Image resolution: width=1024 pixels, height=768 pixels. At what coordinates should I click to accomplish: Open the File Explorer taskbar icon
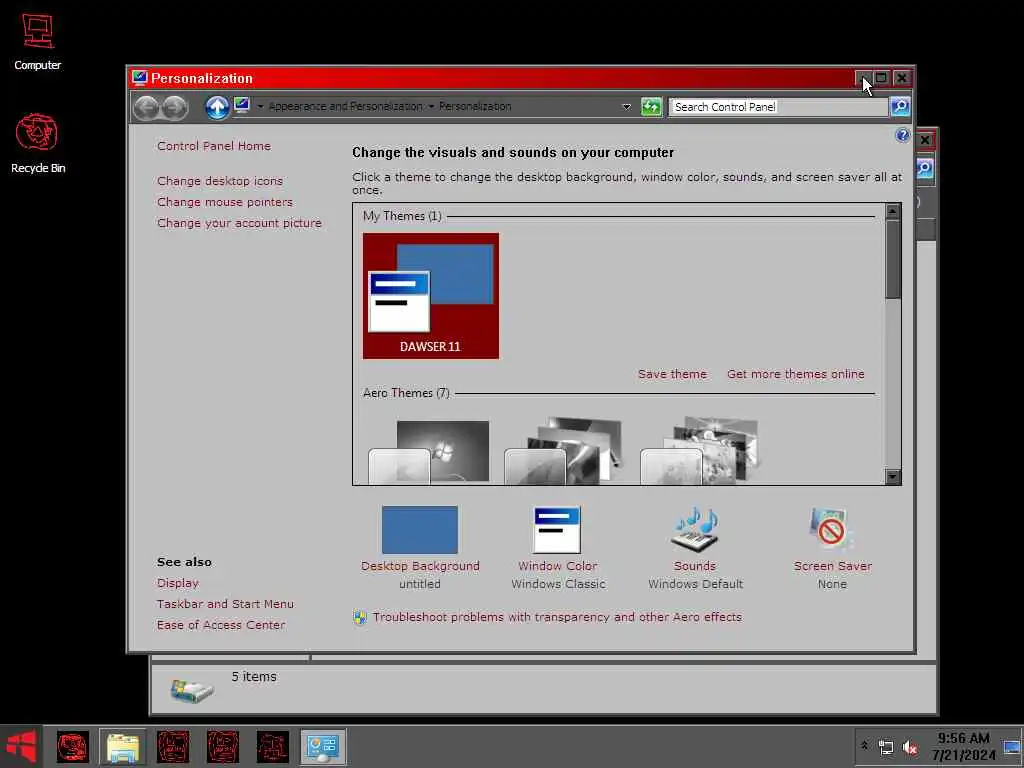(123, 747)
